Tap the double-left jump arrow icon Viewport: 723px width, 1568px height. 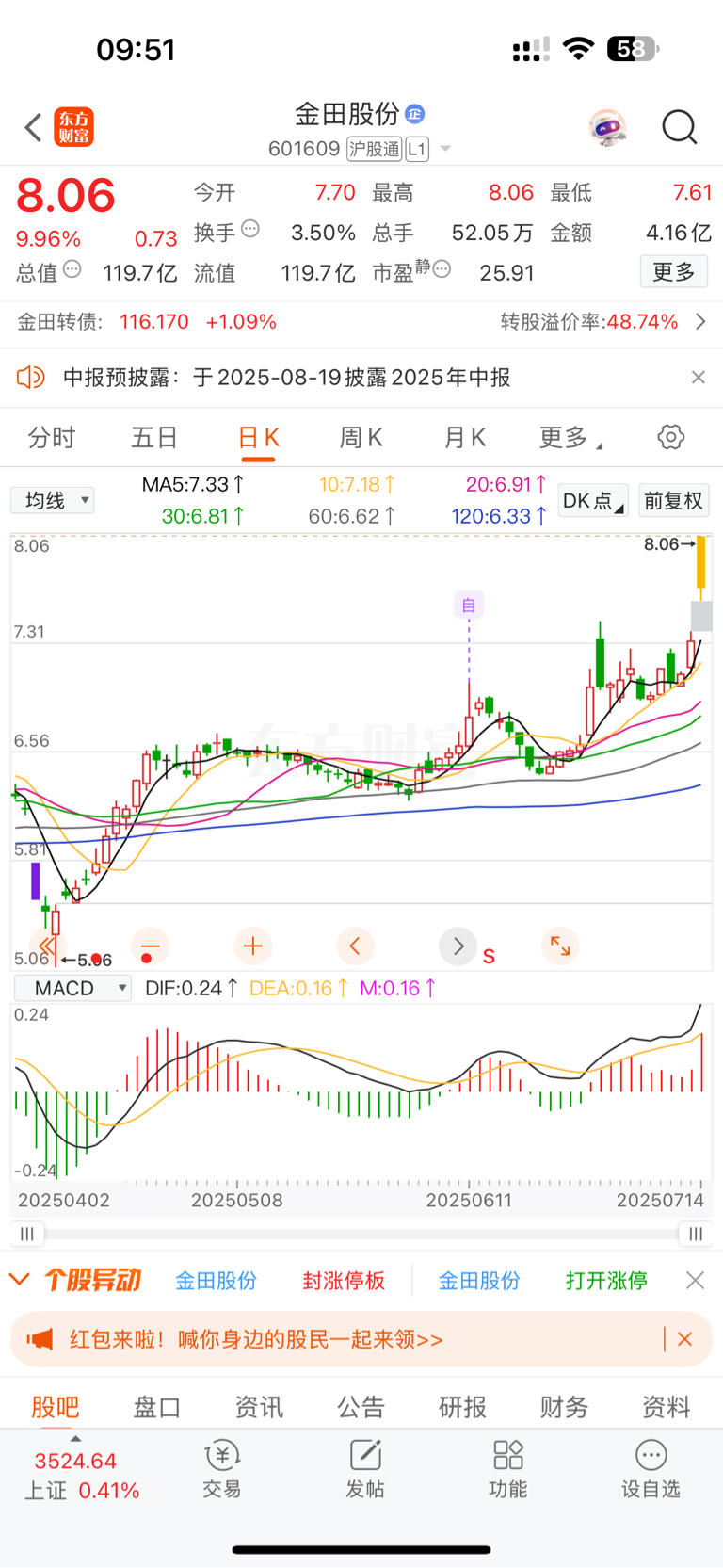46,946
